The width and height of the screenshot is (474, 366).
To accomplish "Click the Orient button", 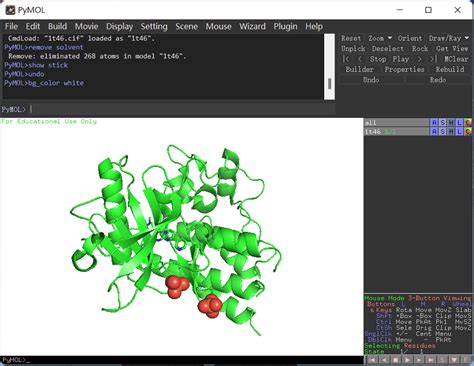I will click(x=410, y=38).
